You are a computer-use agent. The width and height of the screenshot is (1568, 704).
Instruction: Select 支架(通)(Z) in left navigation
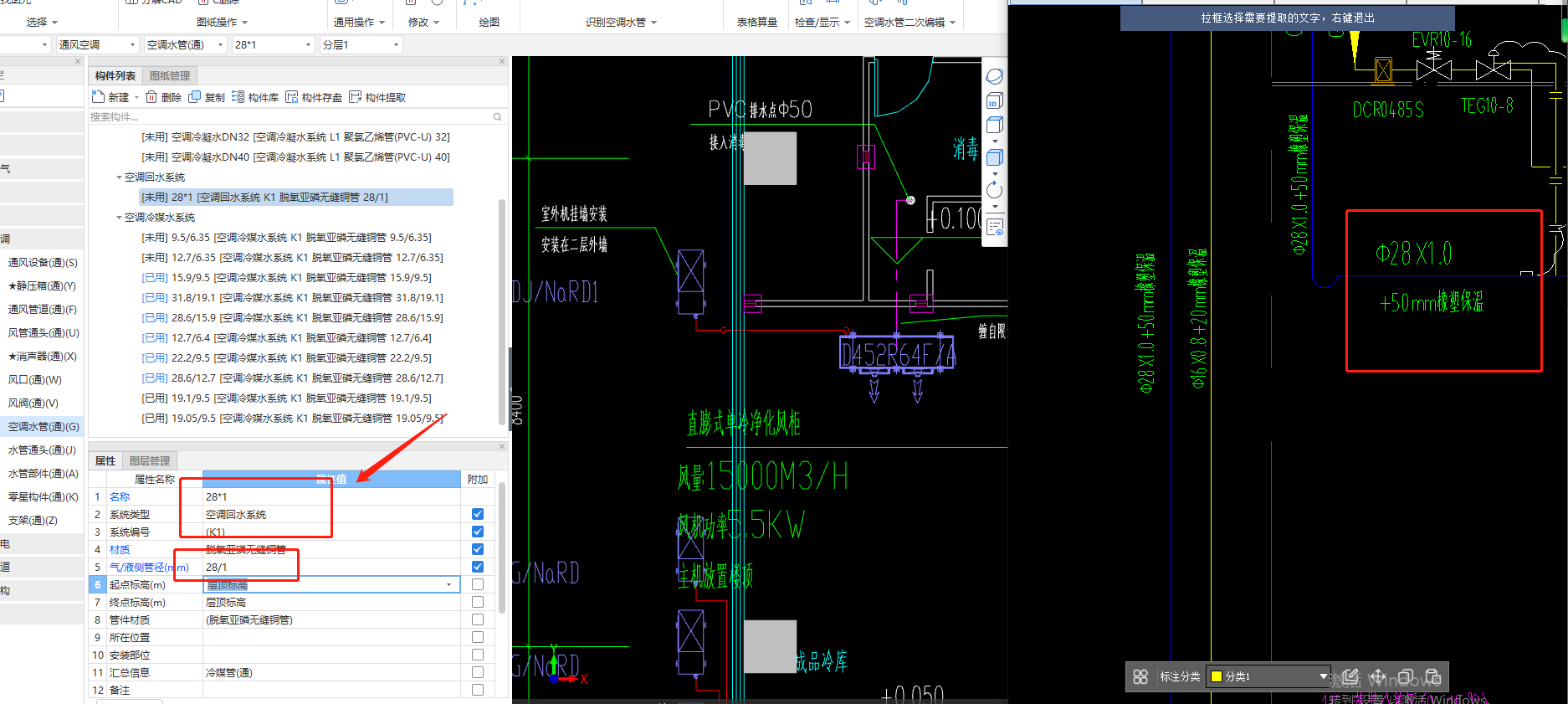[42, 521]
